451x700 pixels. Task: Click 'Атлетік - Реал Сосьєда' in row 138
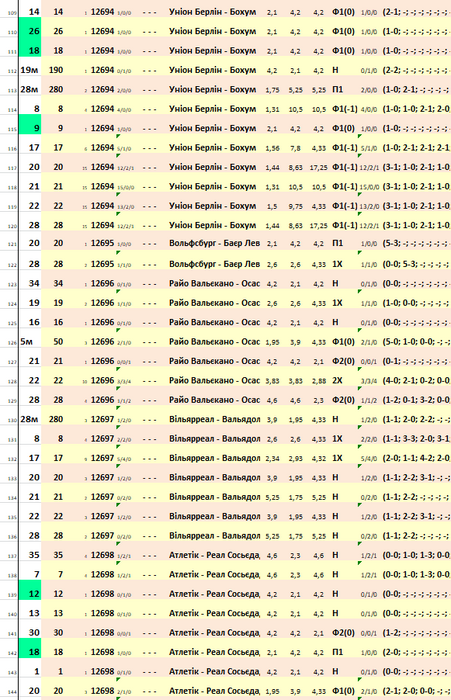tap(214, 574)
